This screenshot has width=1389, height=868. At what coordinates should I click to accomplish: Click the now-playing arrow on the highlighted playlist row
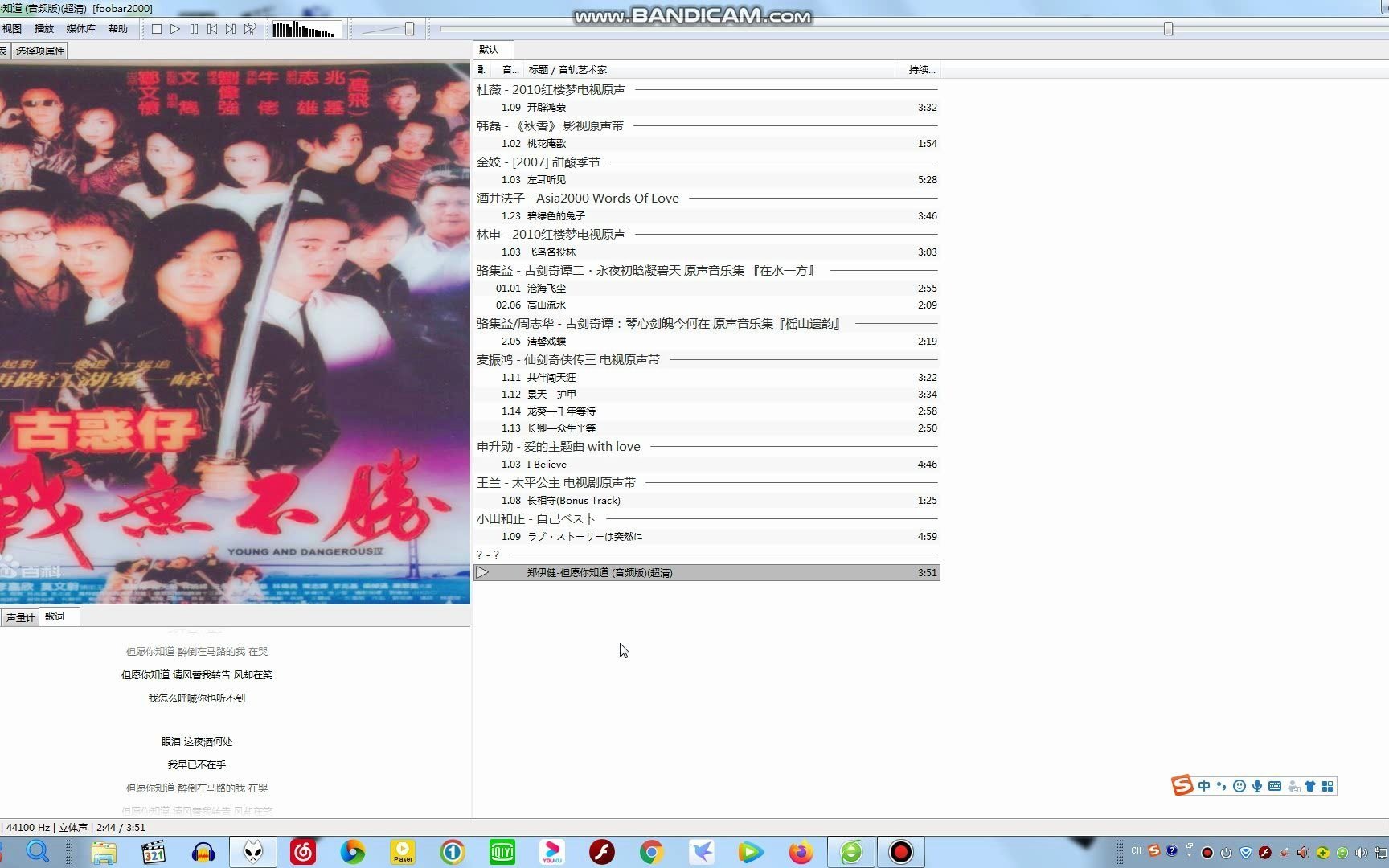(x=482, y=572)
